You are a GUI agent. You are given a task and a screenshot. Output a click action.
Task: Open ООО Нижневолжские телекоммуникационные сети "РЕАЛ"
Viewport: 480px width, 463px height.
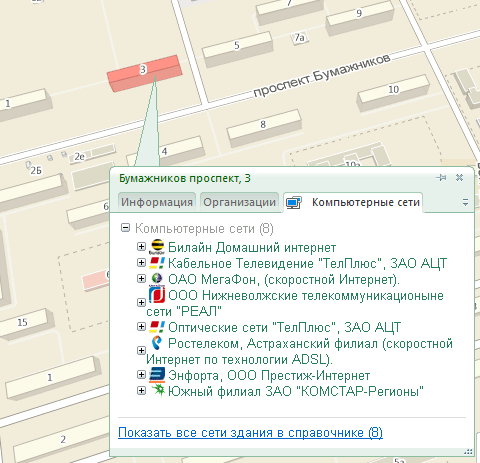coord(295,303)
